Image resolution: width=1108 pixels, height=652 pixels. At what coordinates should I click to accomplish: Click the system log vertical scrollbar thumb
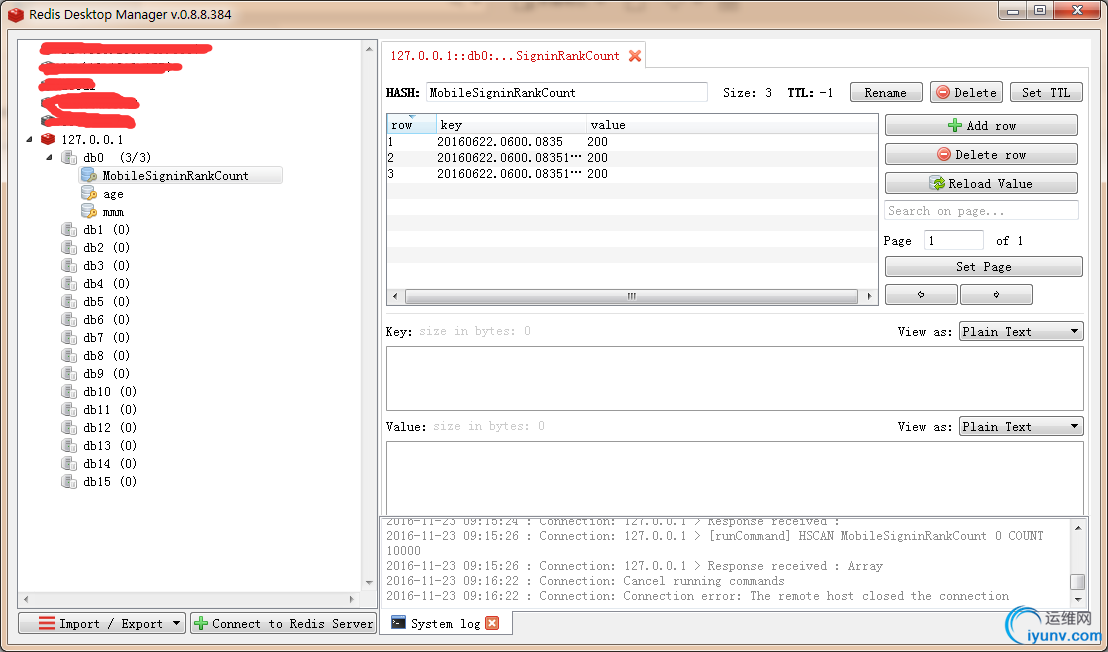pyautogui.click(x=1078, y=581)
